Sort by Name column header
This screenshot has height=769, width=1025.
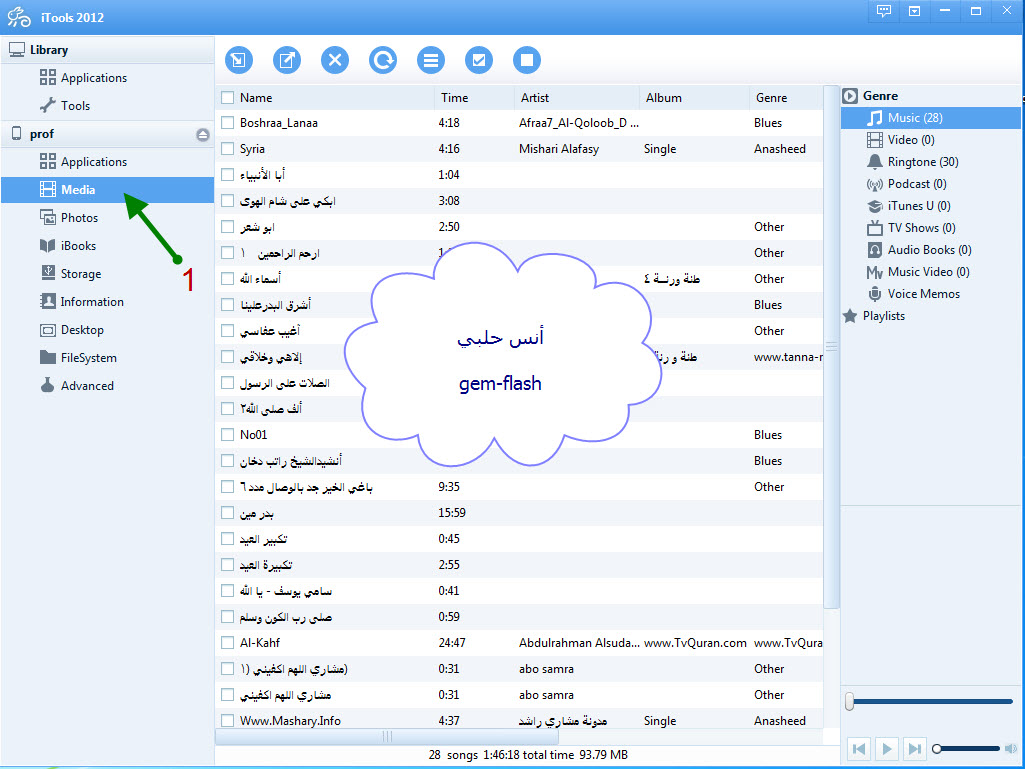click(256, 97)
